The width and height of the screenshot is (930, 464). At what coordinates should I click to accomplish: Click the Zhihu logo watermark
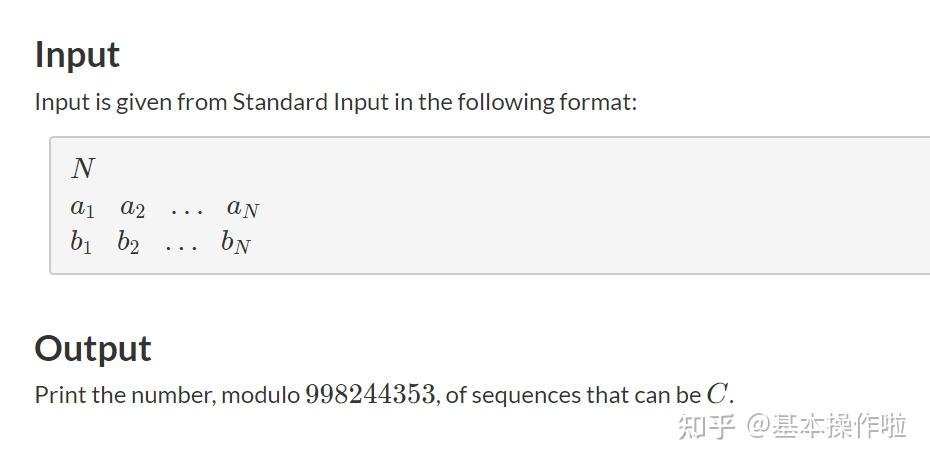706,426
